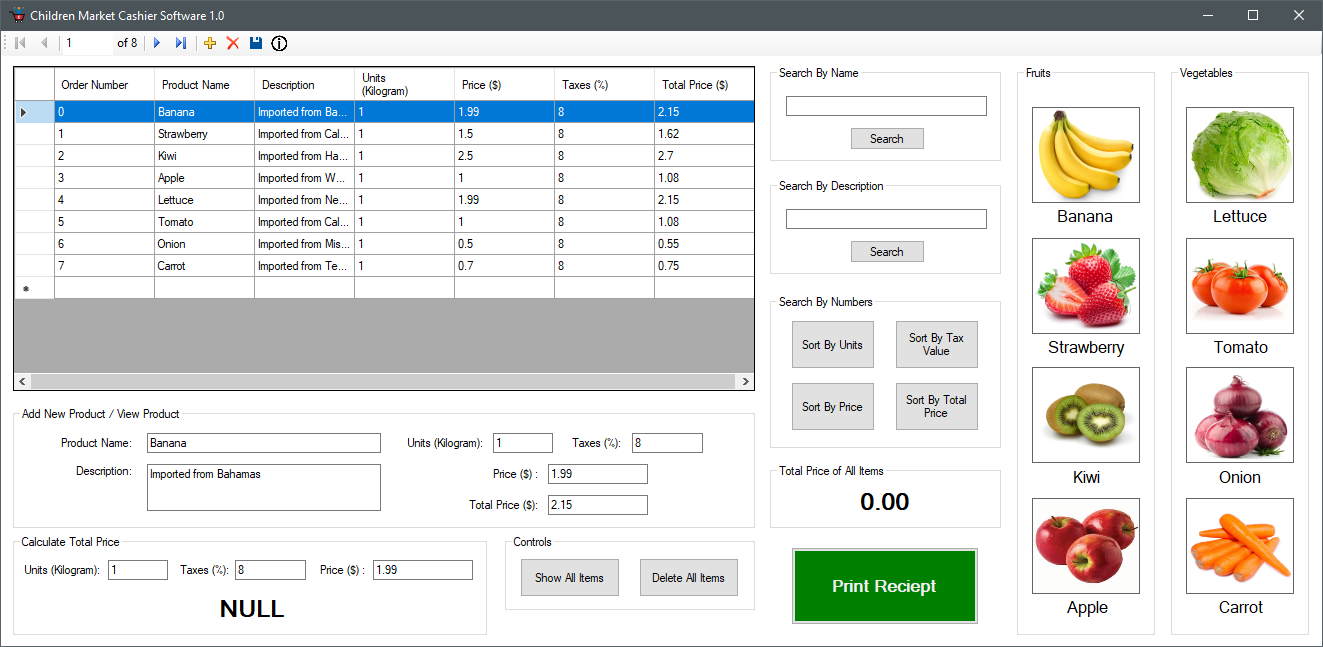Click price cell 2.5 in Kiwi row

point(504,156)
